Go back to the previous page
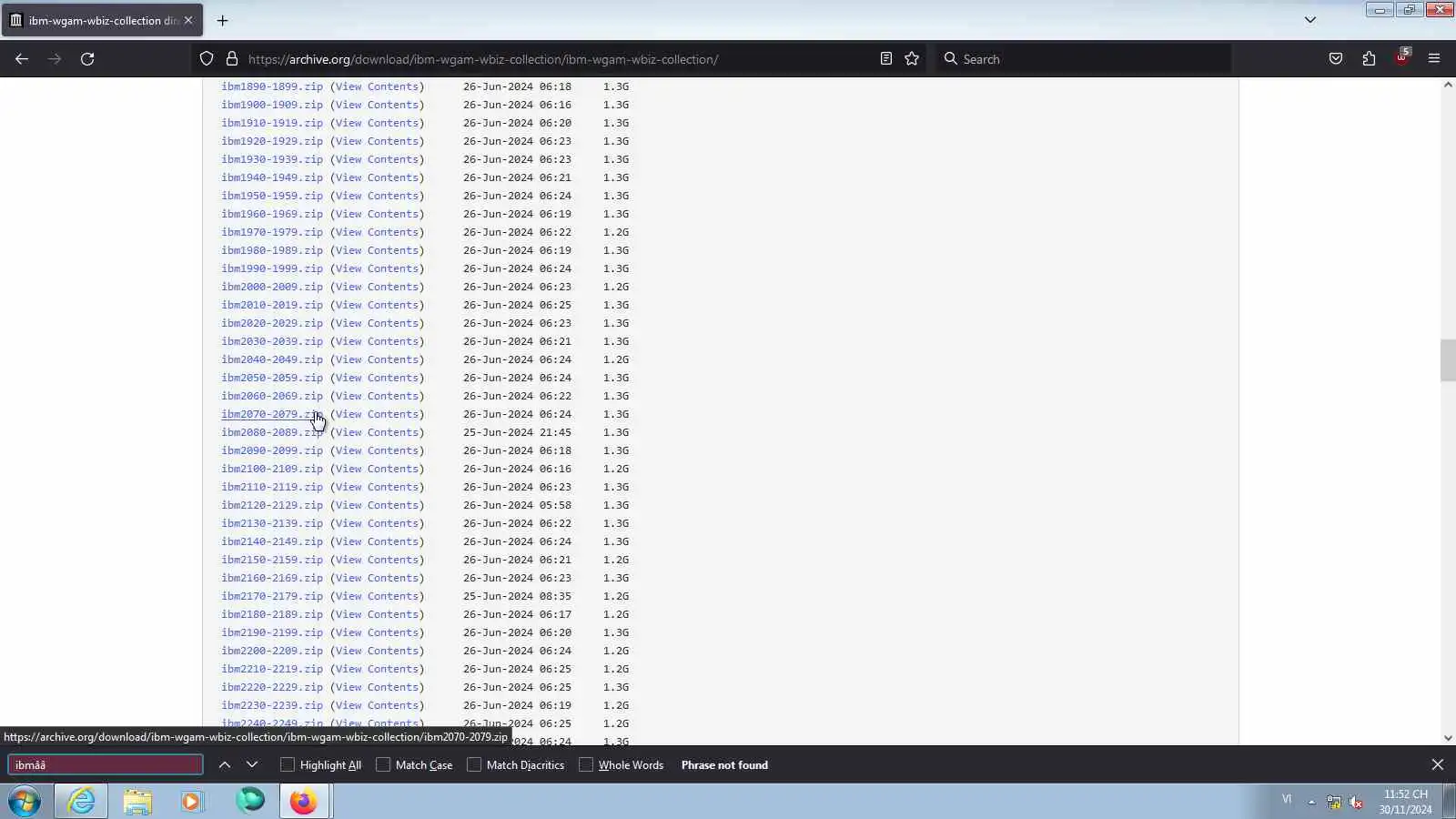Image resolution: width=1456 pixels, height=819 pixels. click(22, 59)
